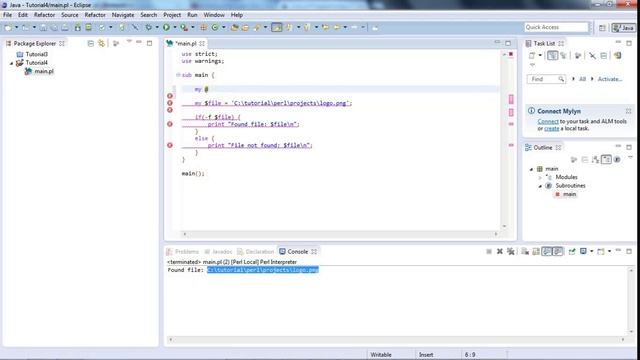Screen dimensions: 640x360
Task: Click the top pink overview ruler error marker
Action: [511, 99]
